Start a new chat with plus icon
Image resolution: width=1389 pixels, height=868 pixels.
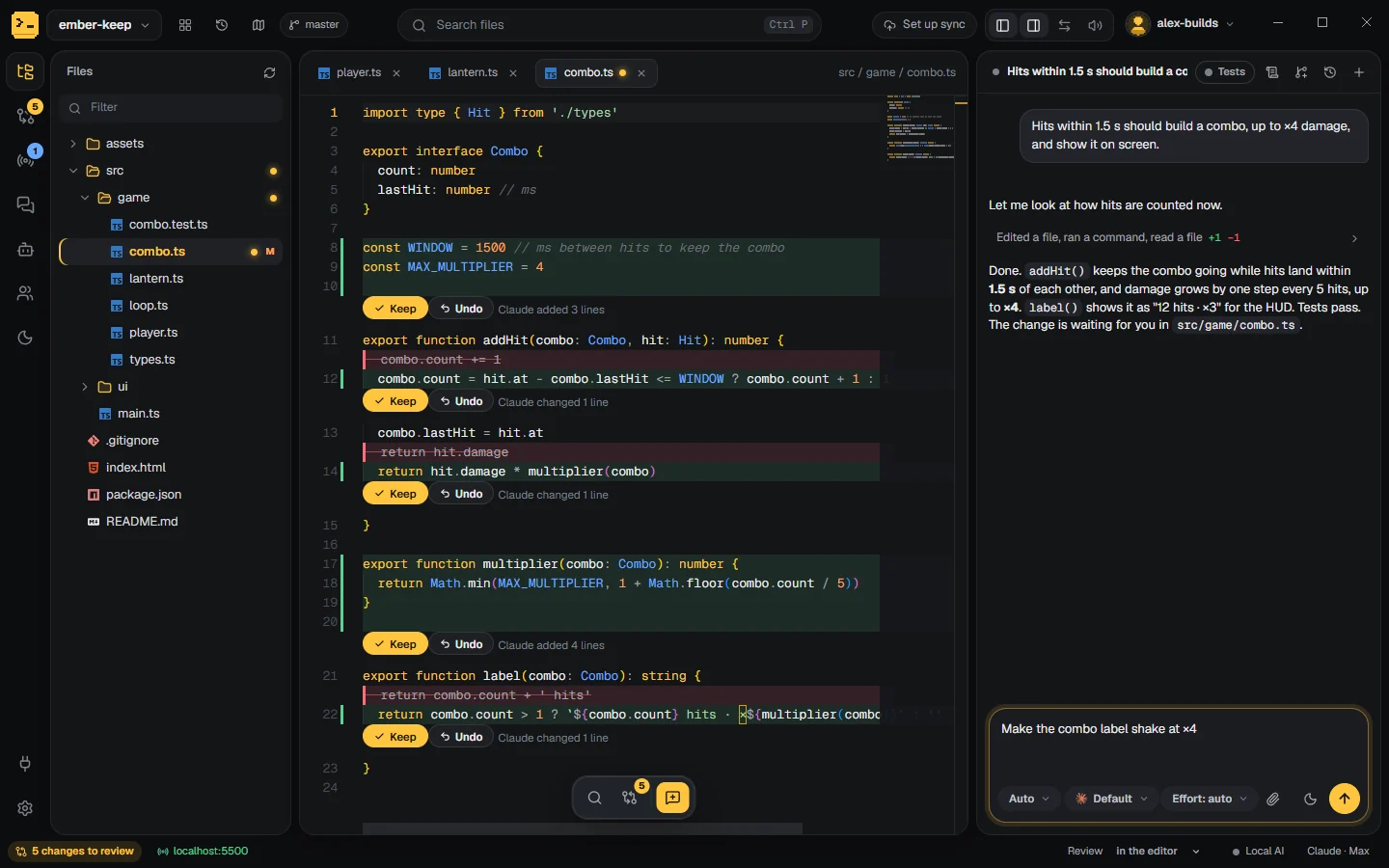(x=1359, y=72)
